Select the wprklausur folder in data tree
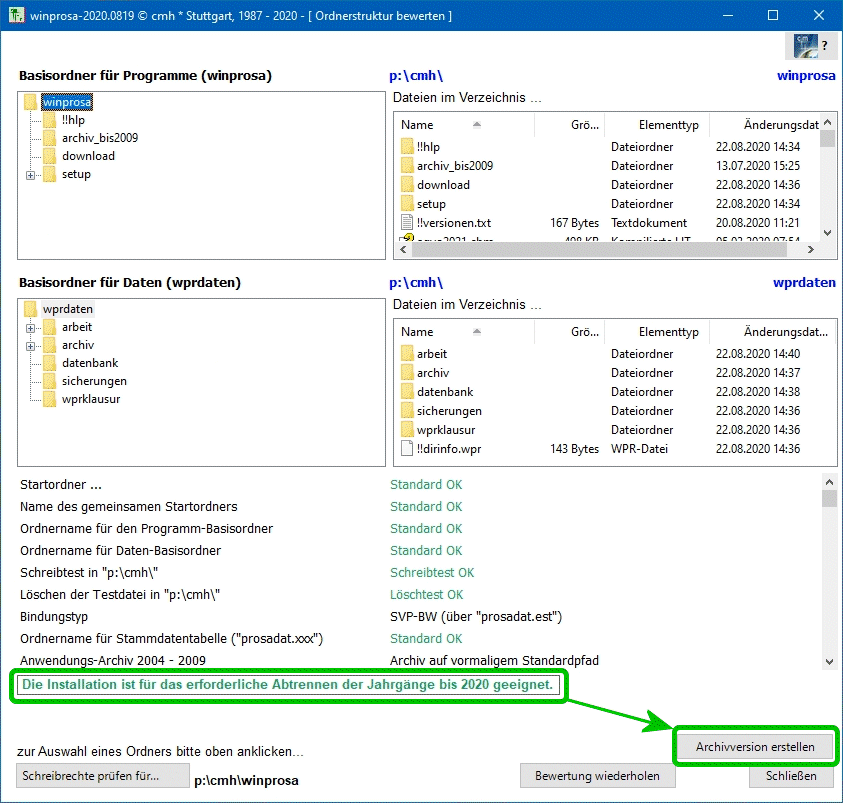Viewport: 843px width, 803px height. [x=90, y=399]
